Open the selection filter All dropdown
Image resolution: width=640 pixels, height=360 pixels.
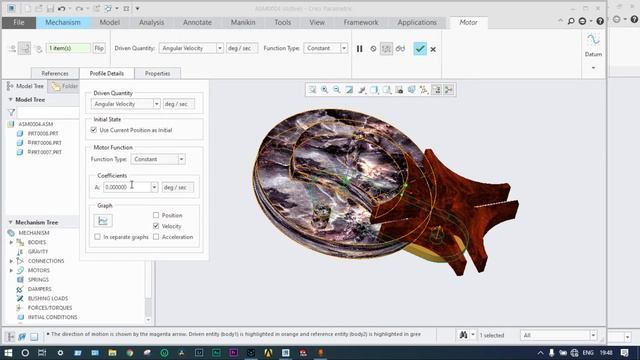593,335
